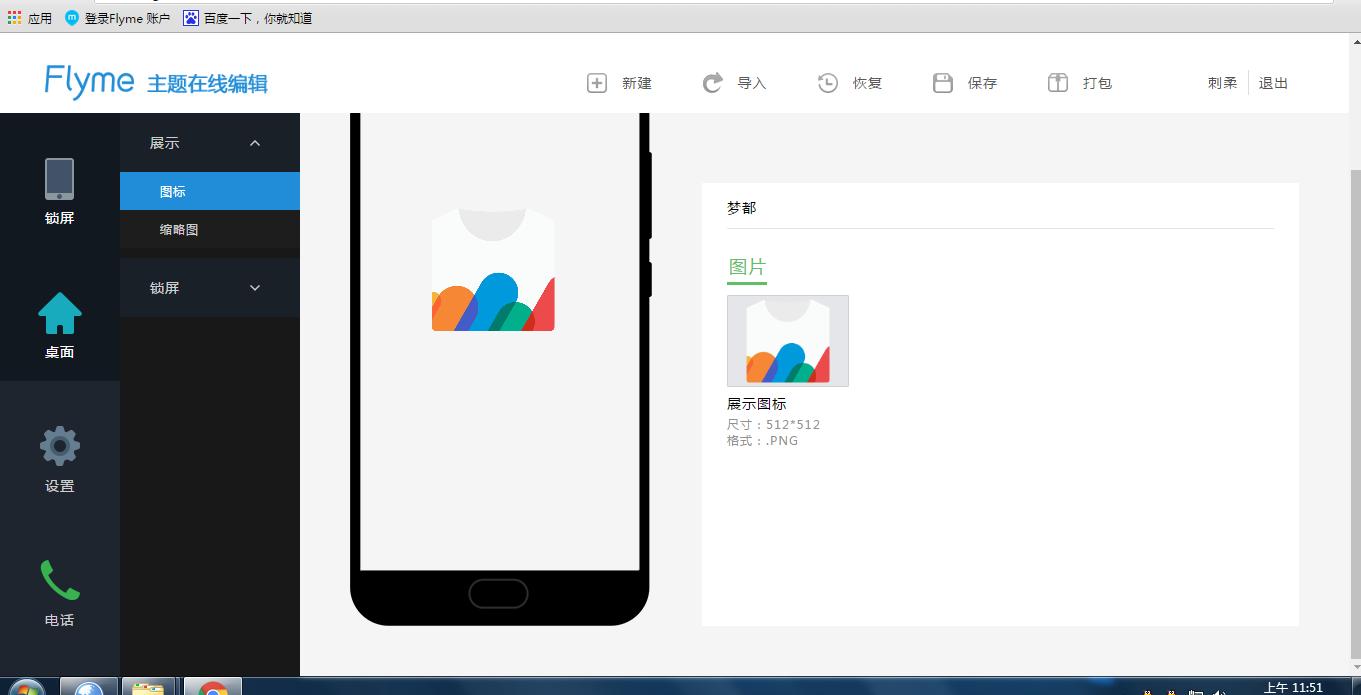Image resolution: width=1361 pixels, height=695 pixels.
Task: Click the 刺柔 account name
Action: [x=1221, y=83]
